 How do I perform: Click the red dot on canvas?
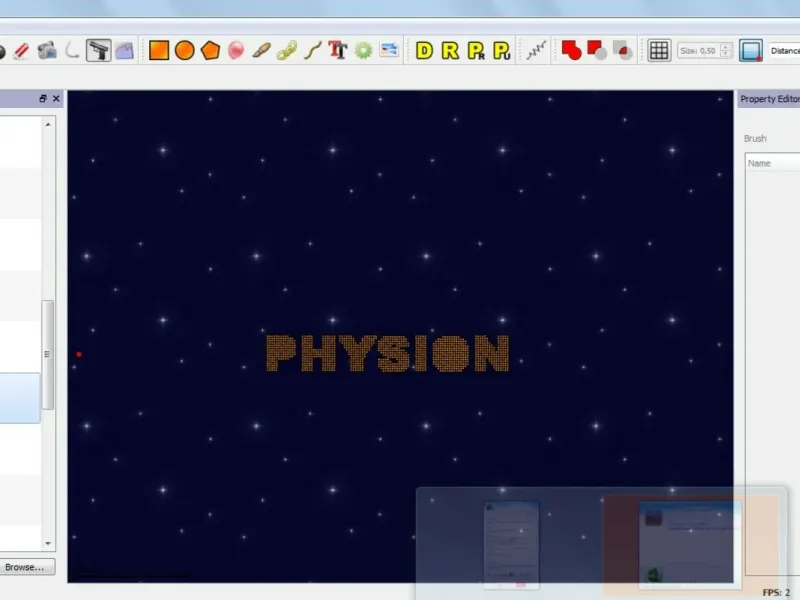pos(79,354)
